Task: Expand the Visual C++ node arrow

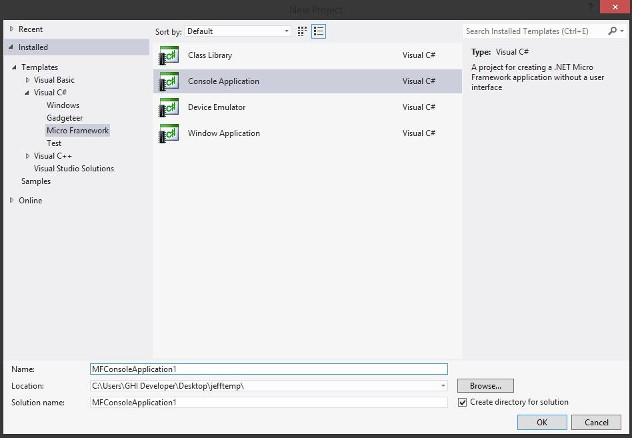Action: tap(27, 156)
